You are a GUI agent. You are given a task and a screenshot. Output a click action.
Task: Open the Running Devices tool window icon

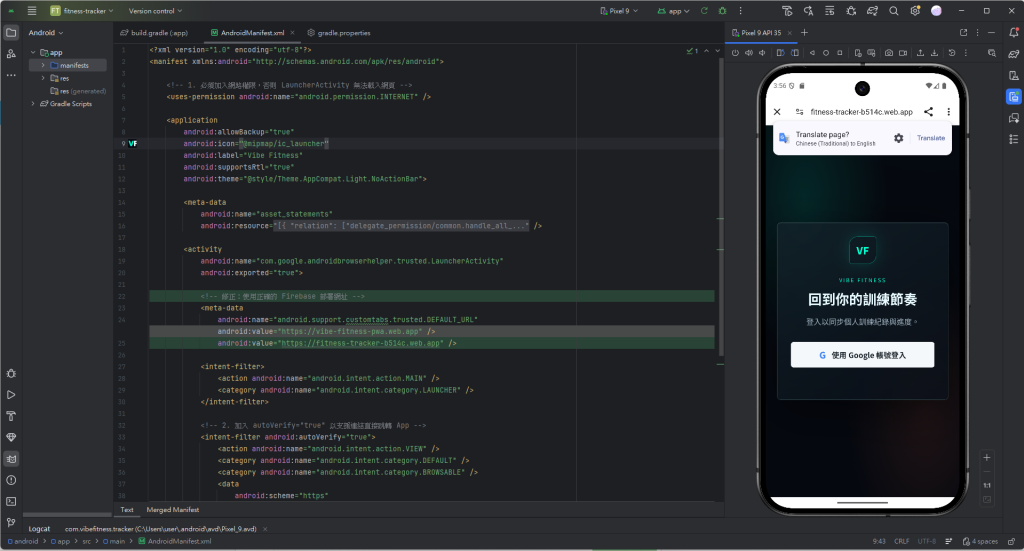tap(1014, 97)
